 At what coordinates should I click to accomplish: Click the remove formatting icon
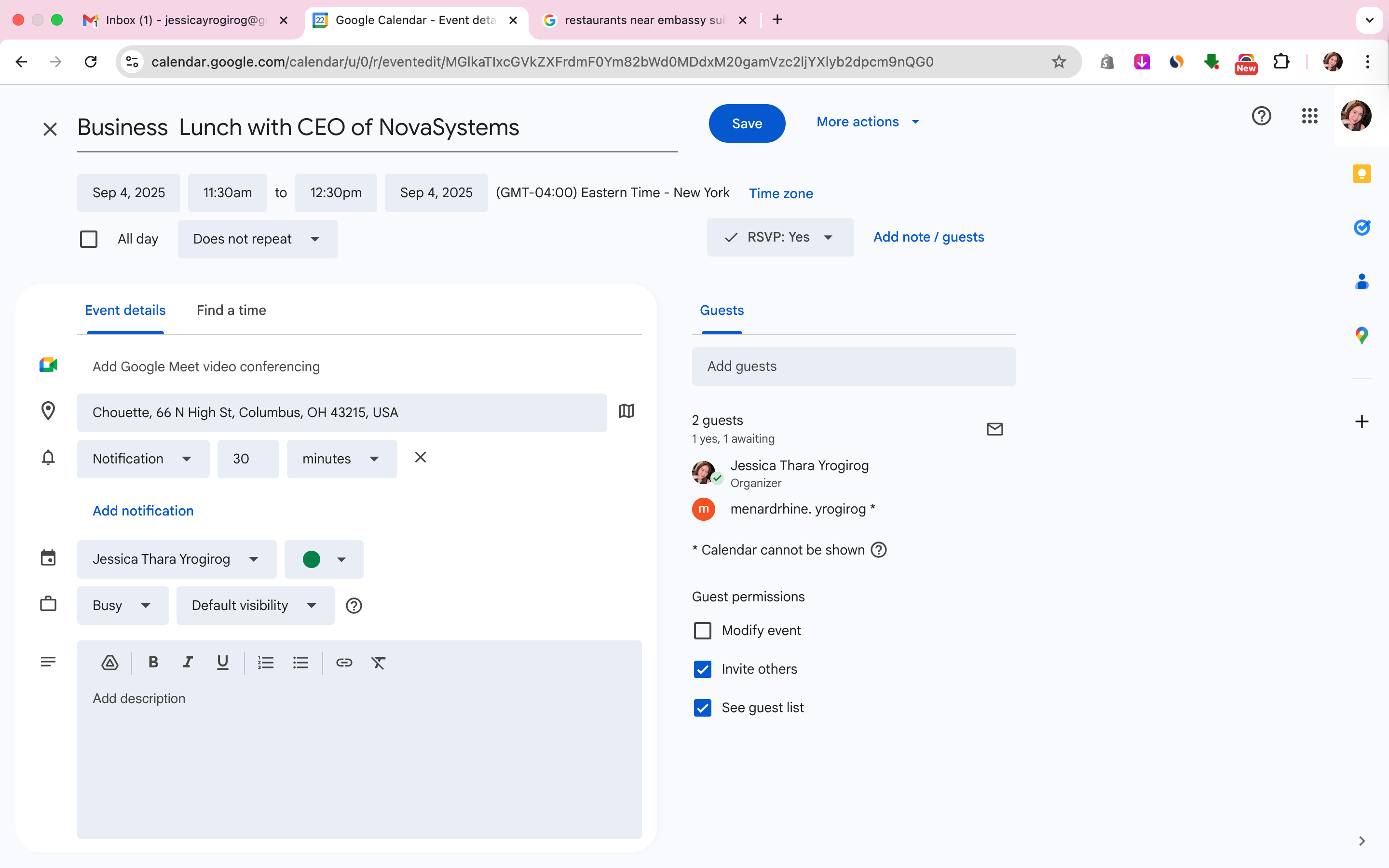tap(378, 663)
